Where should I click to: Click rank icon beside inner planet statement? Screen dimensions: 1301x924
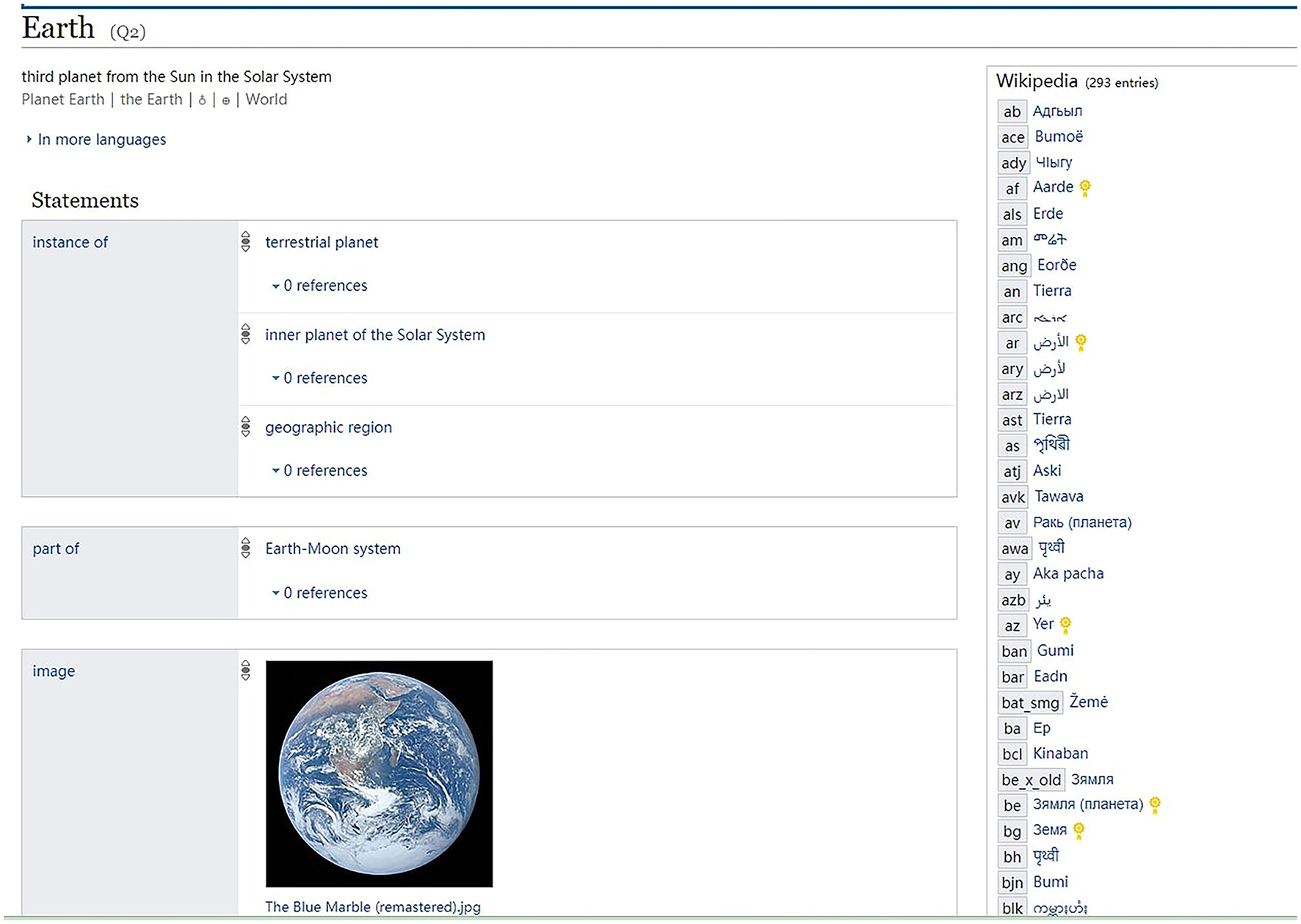tap(246, 334)
